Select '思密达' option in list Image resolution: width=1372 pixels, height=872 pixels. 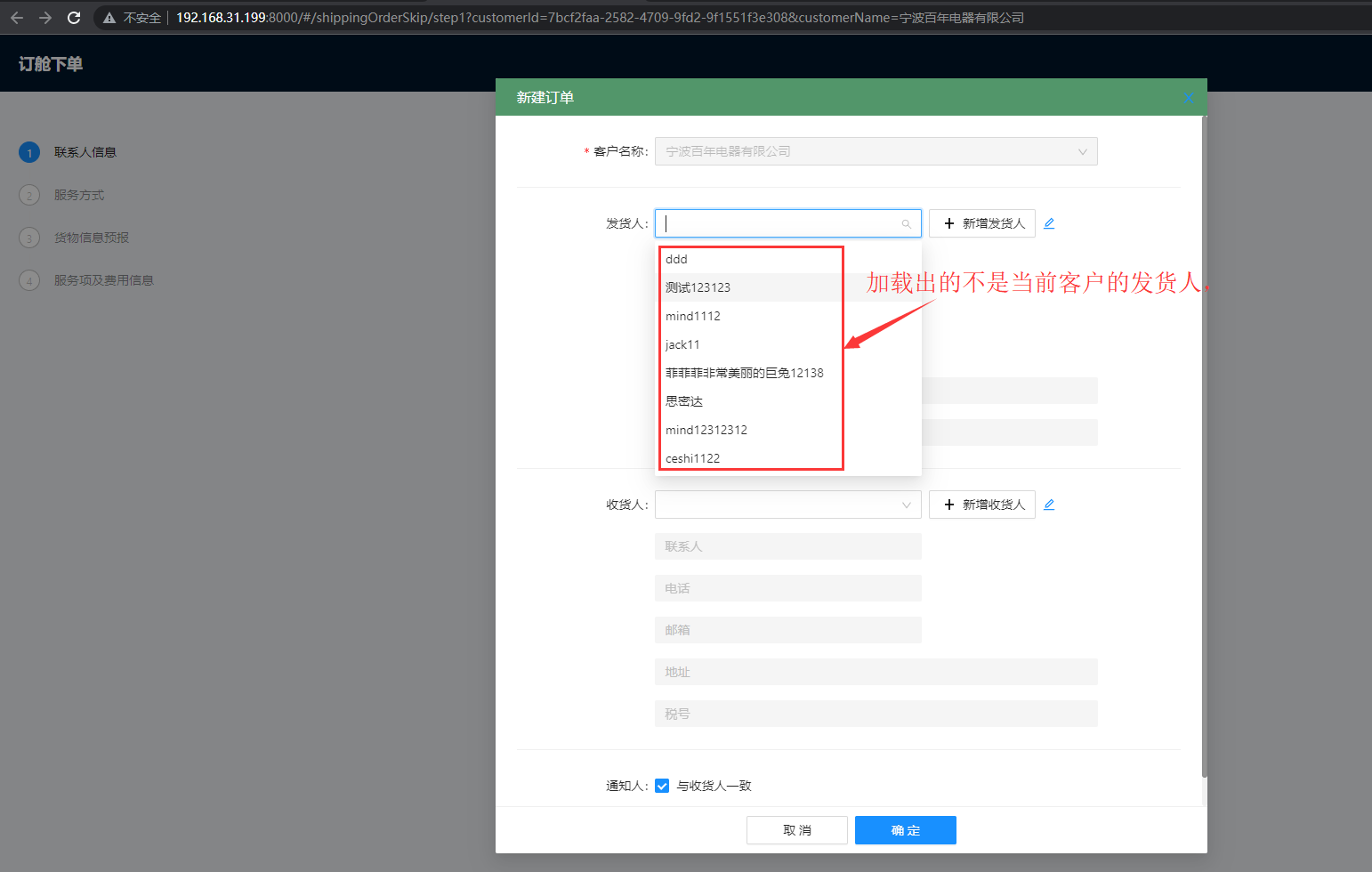684,401
